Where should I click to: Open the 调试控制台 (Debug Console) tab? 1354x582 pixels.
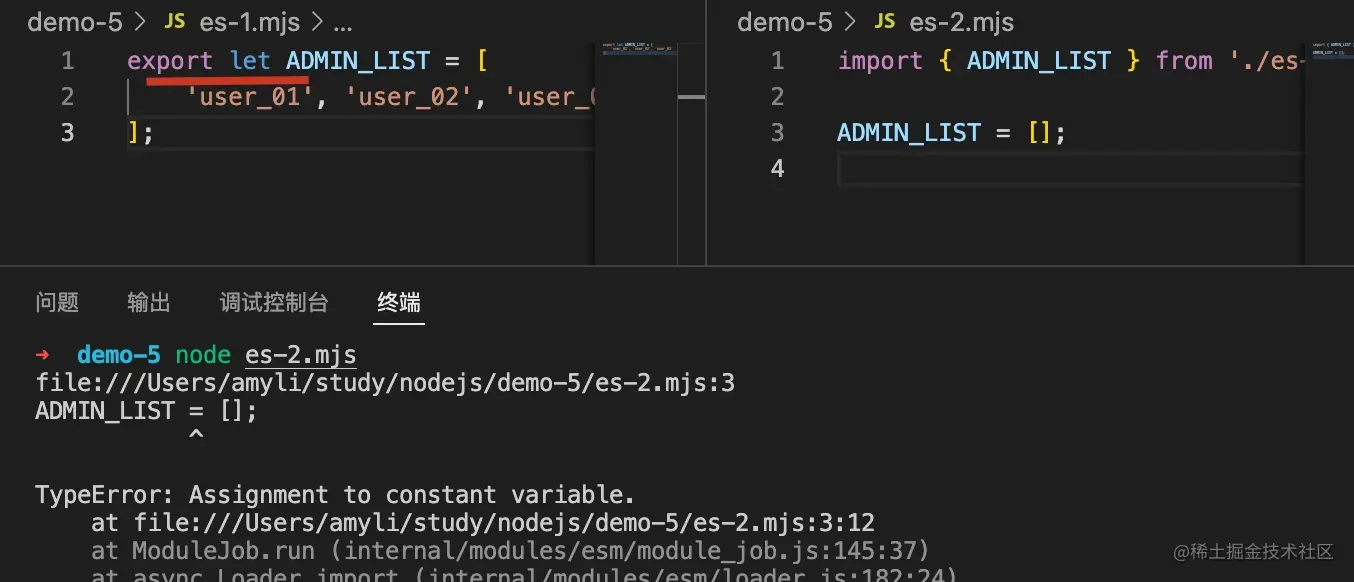(273, 302)
